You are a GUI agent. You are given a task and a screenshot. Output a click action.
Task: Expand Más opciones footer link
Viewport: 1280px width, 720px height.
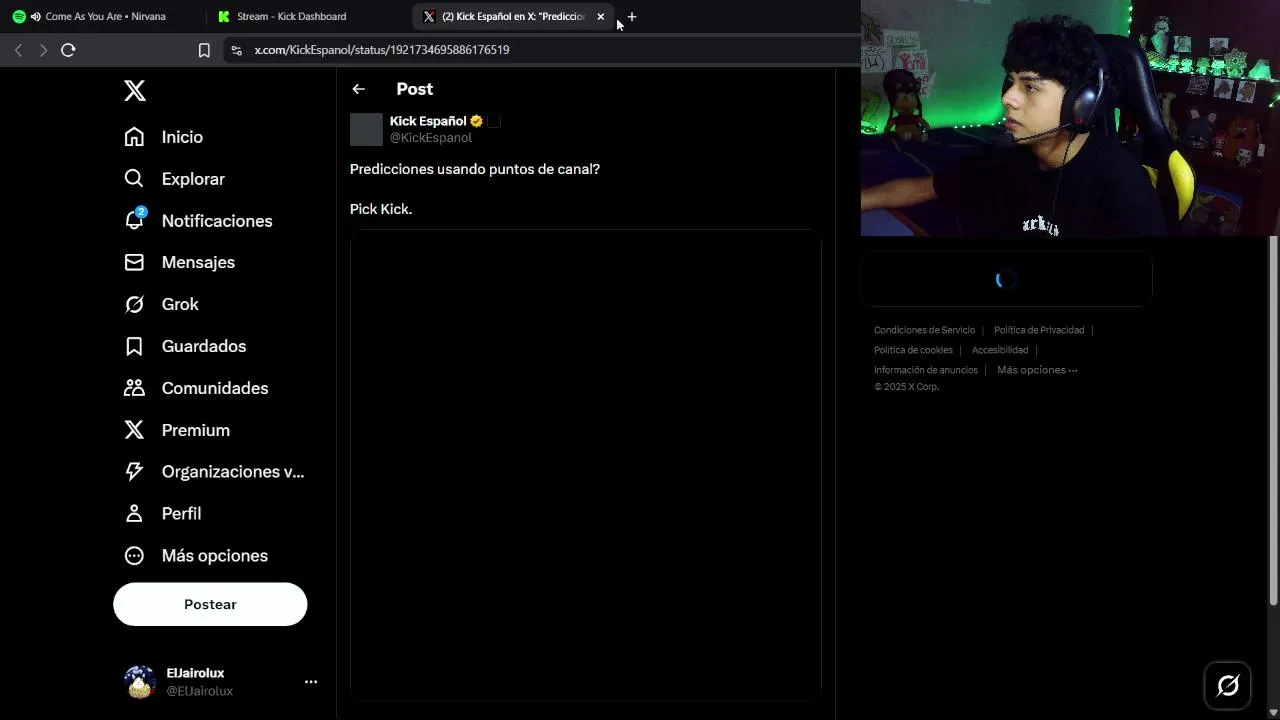pyautogui.click(x=1037, y=370)
